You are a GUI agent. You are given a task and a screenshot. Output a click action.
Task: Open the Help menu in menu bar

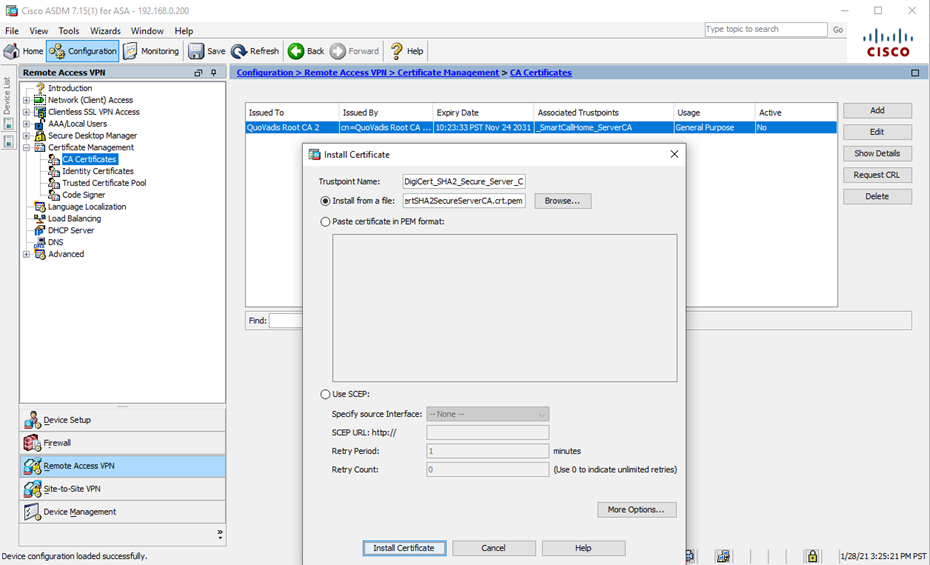click(184, 31)
